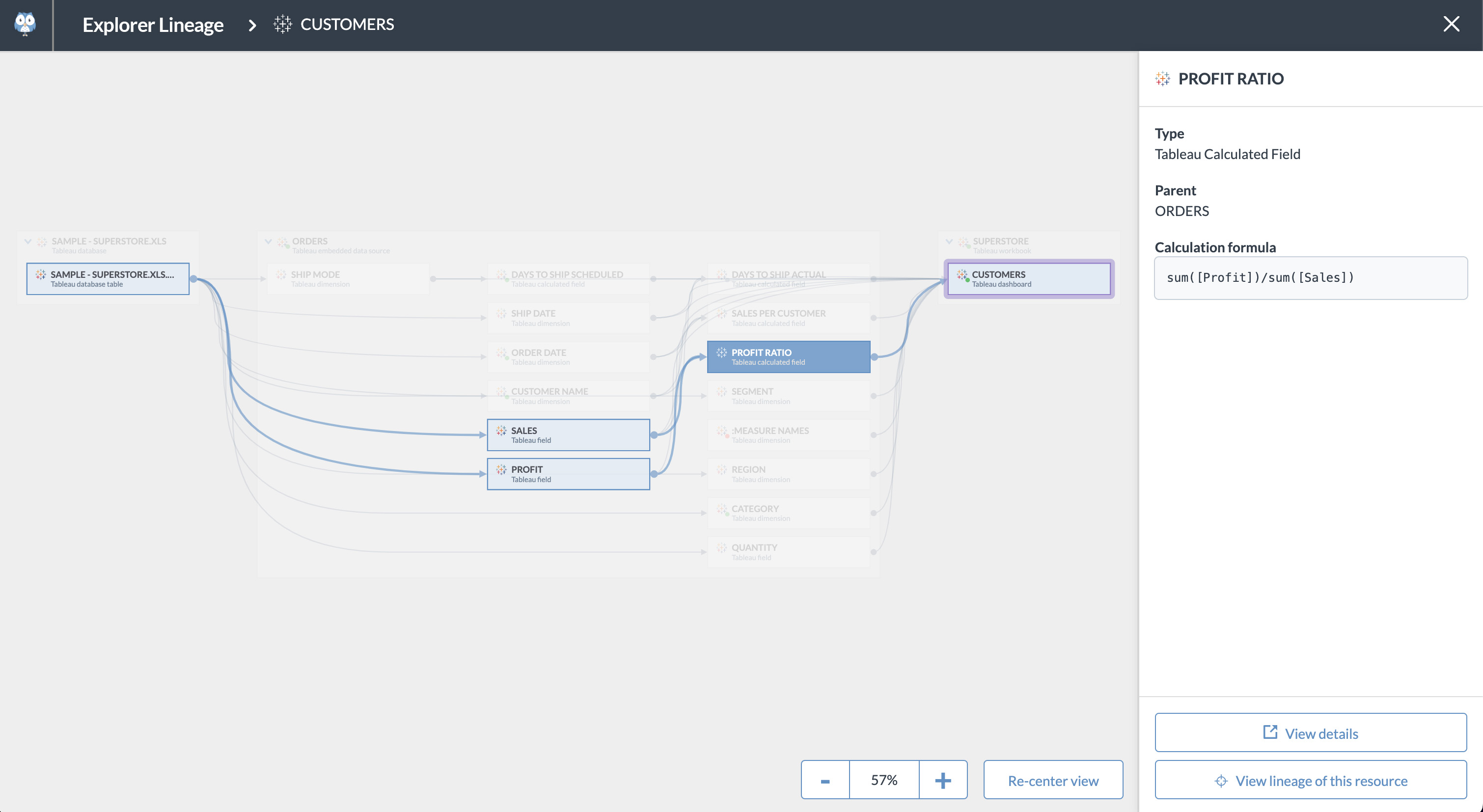Select the CUSTOMERS Tableau dashboard node
The width and height of the screenshot is (1483, 812).
(x=1029, y=279)
